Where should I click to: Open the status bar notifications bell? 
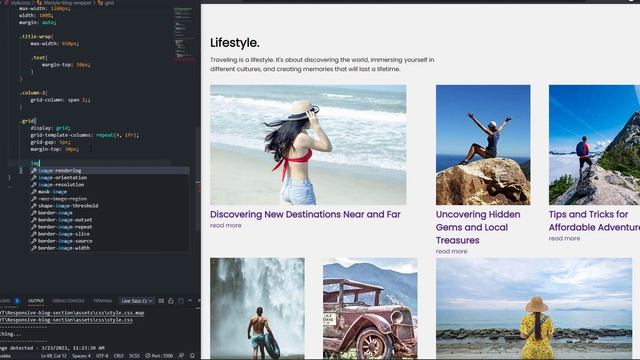192,356
